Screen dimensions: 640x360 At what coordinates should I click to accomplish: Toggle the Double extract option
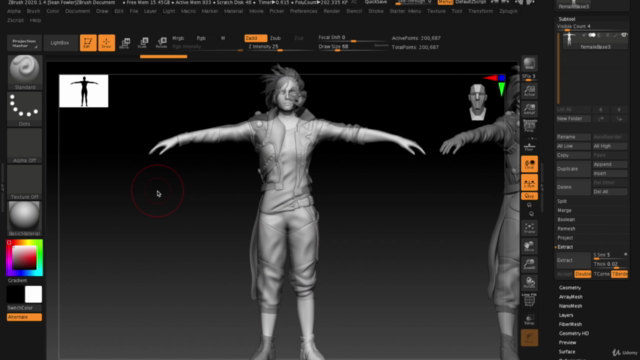coord(583,274)
